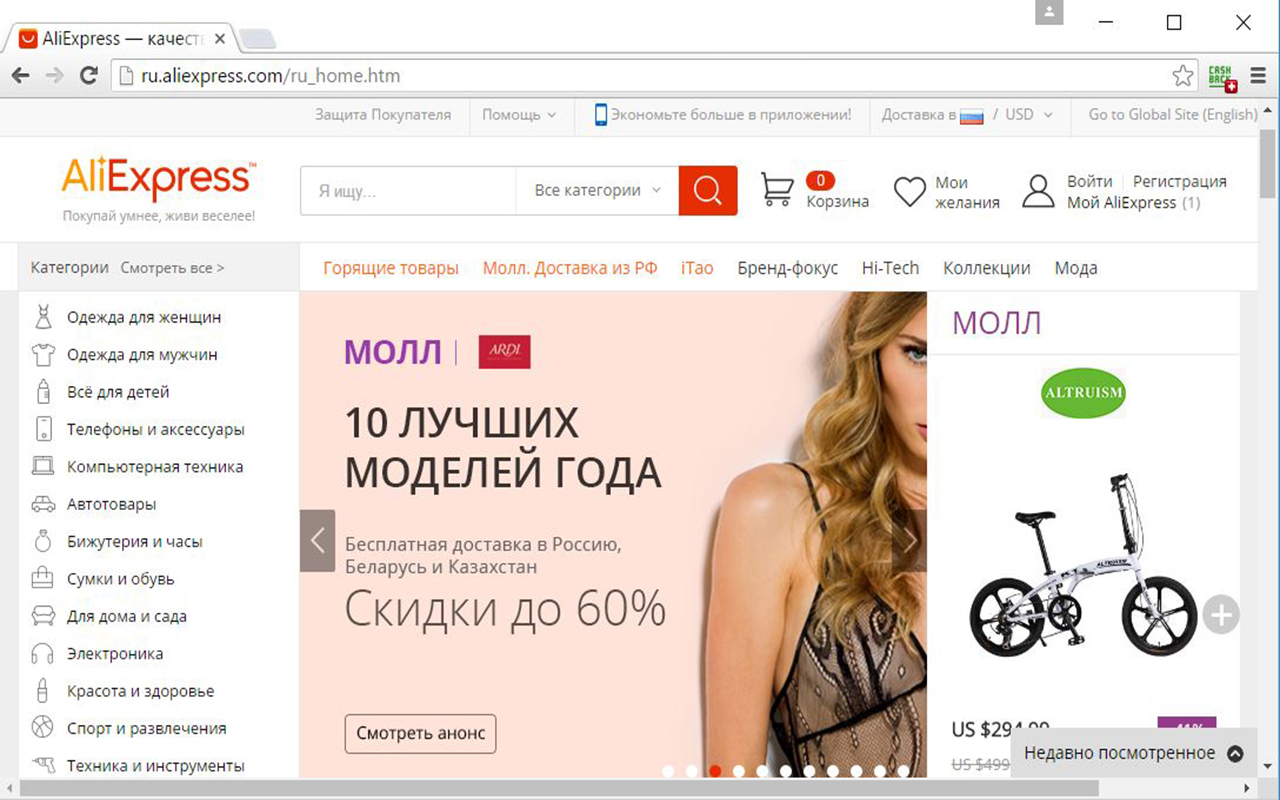The height and width of the screenshot is (800, 1280).
Task: Click the Cashback extension icon
Action: pyautogui.click(x=1222, y=77)
